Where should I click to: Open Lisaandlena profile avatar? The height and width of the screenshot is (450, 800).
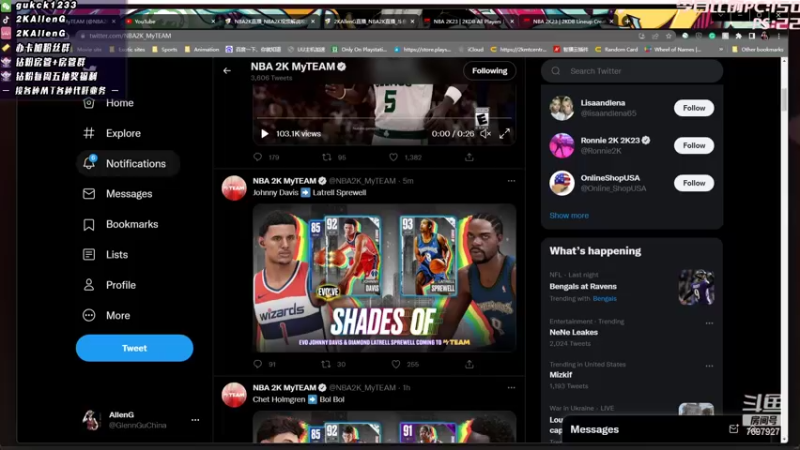pyautogui.click(x=562, y=108)
